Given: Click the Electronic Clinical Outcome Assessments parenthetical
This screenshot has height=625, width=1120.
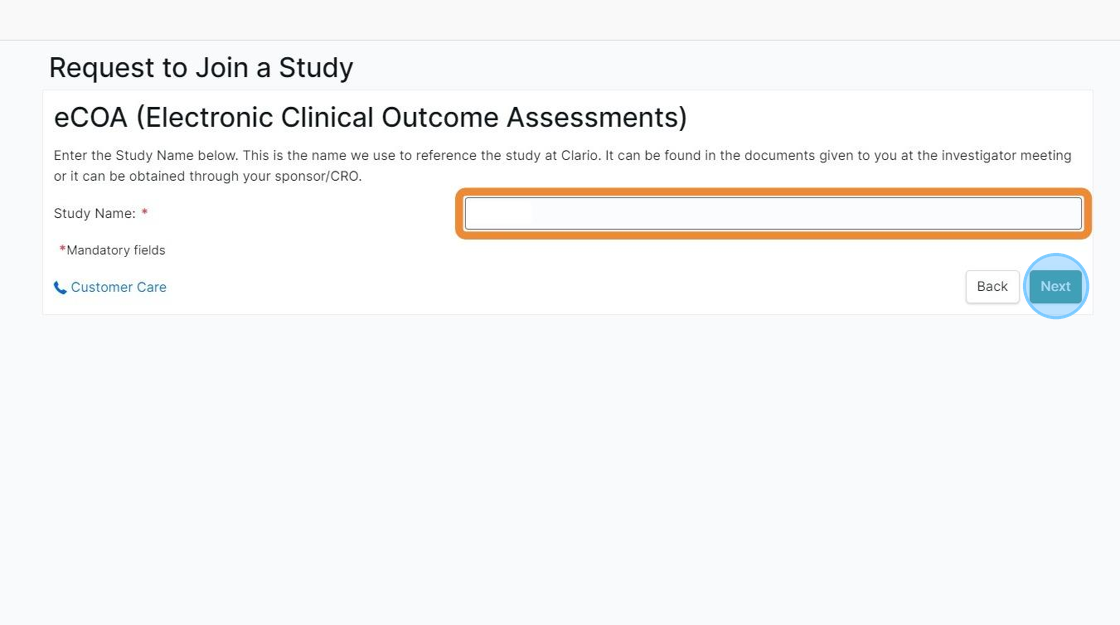Looking at the screenshot, I should [x=411, y=117].
